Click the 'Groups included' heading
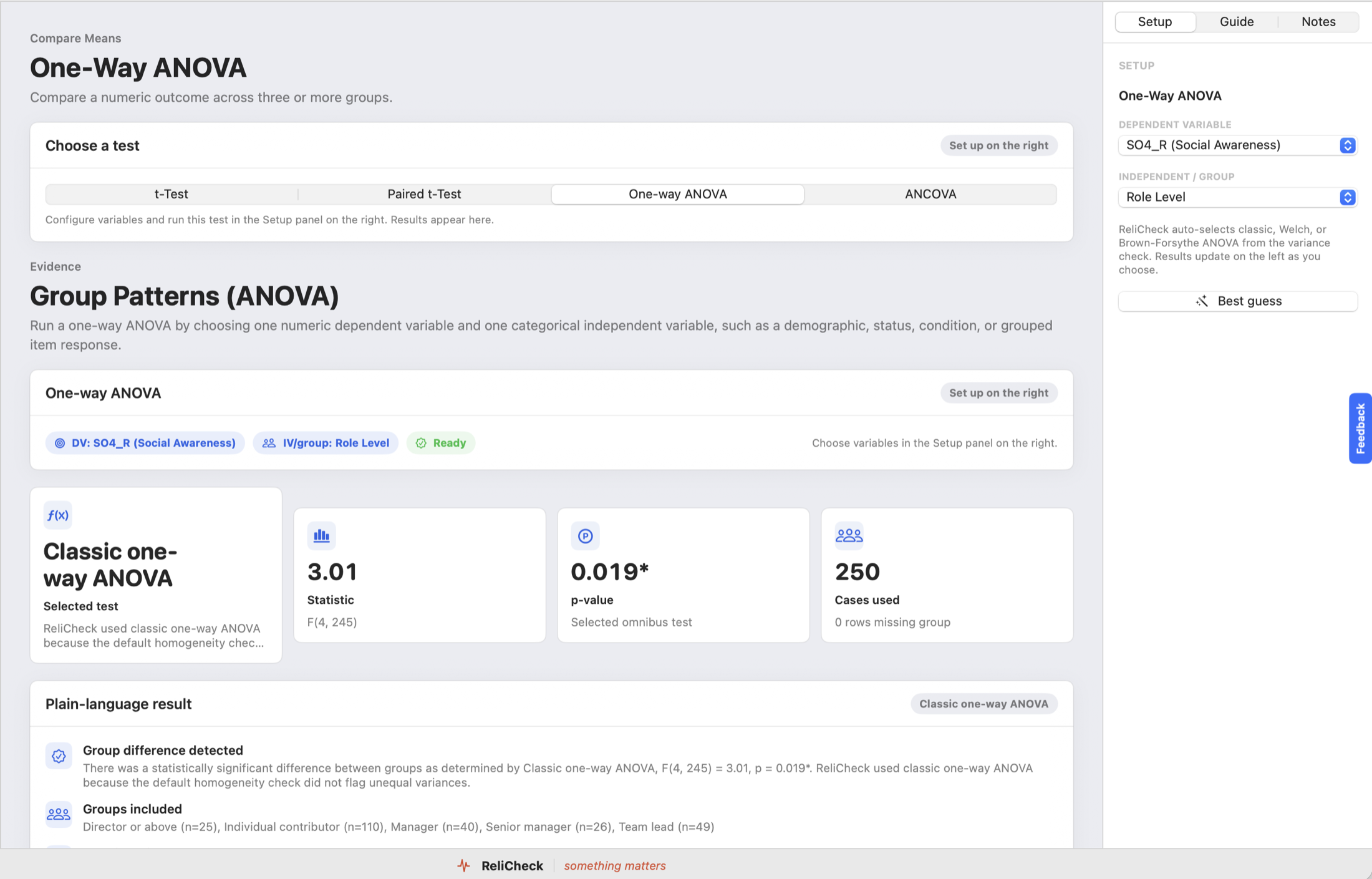Screen dimensions: 1372x879 [132, 809]
